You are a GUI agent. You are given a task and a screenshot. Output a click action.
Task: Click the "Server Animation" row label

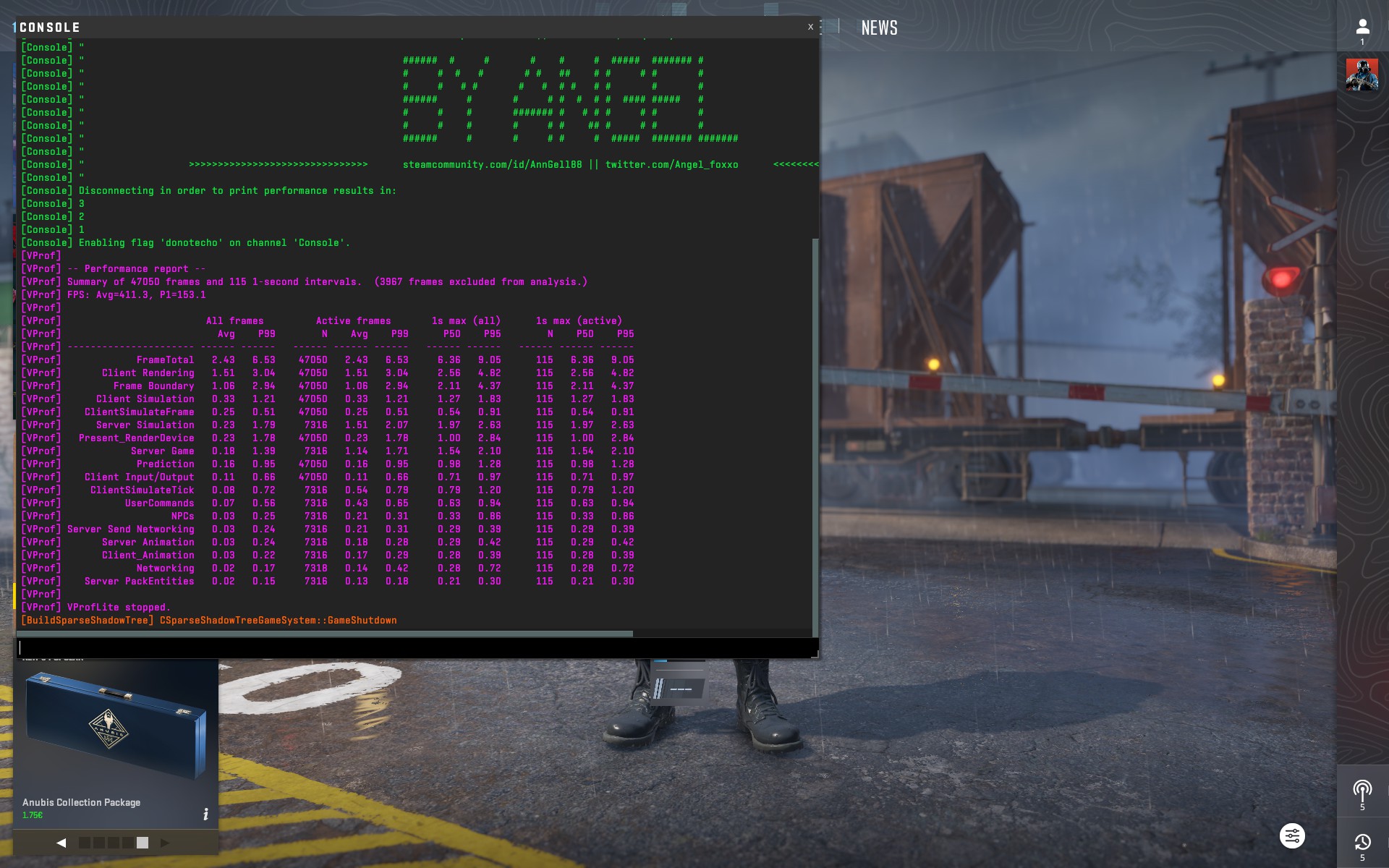point(148,542)
